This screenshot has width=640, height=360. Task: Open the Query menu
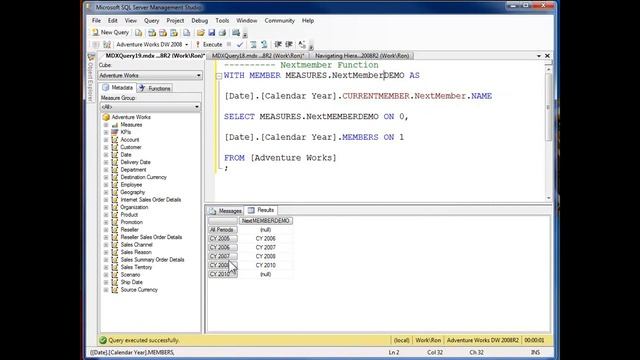pyautogui.click(x=151, y=20)
